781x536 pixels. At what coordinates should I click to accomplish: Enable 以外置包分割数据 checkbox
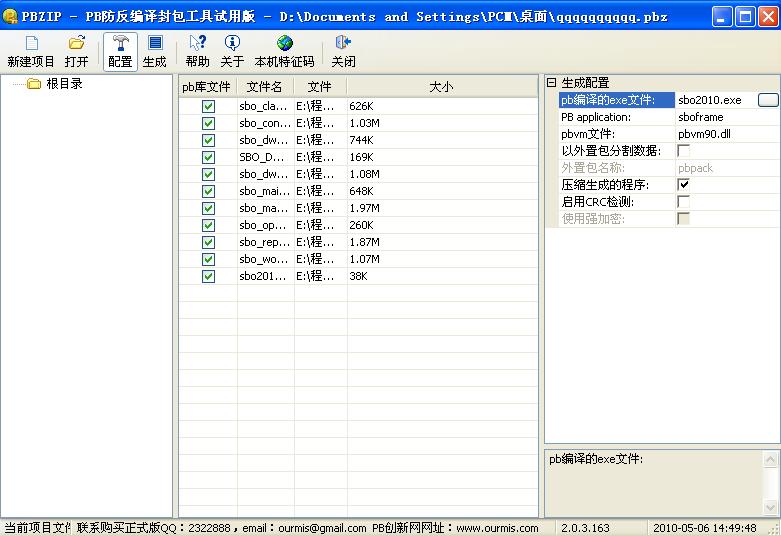tap(683, 150)
